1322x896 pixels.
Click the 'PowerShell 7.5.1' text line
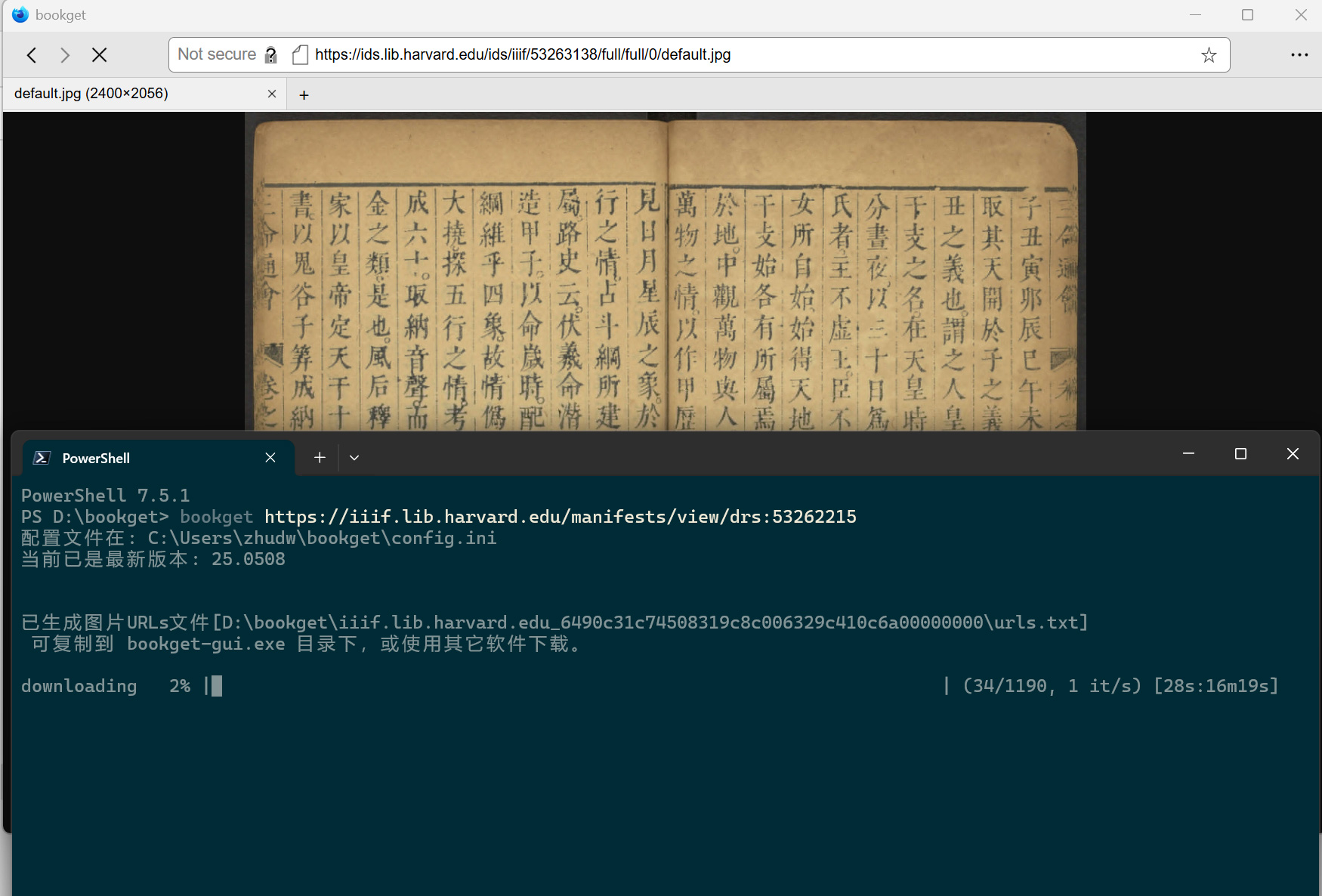[x=106, y=496]
